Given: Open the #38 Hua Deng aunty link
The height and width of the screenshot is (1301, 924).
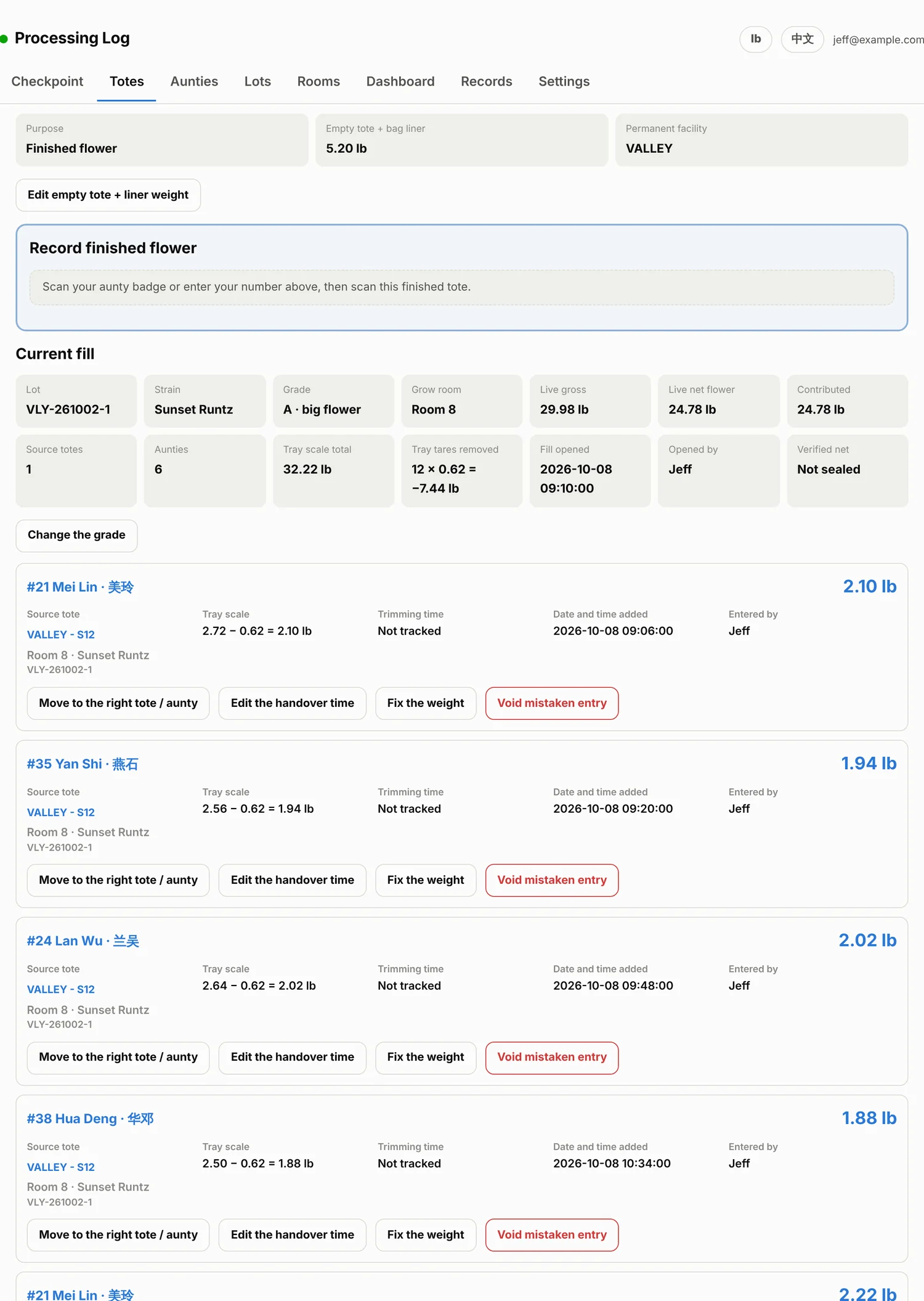Looking at the screenshot, I should pyautogui.click(x=91, y=1119).
